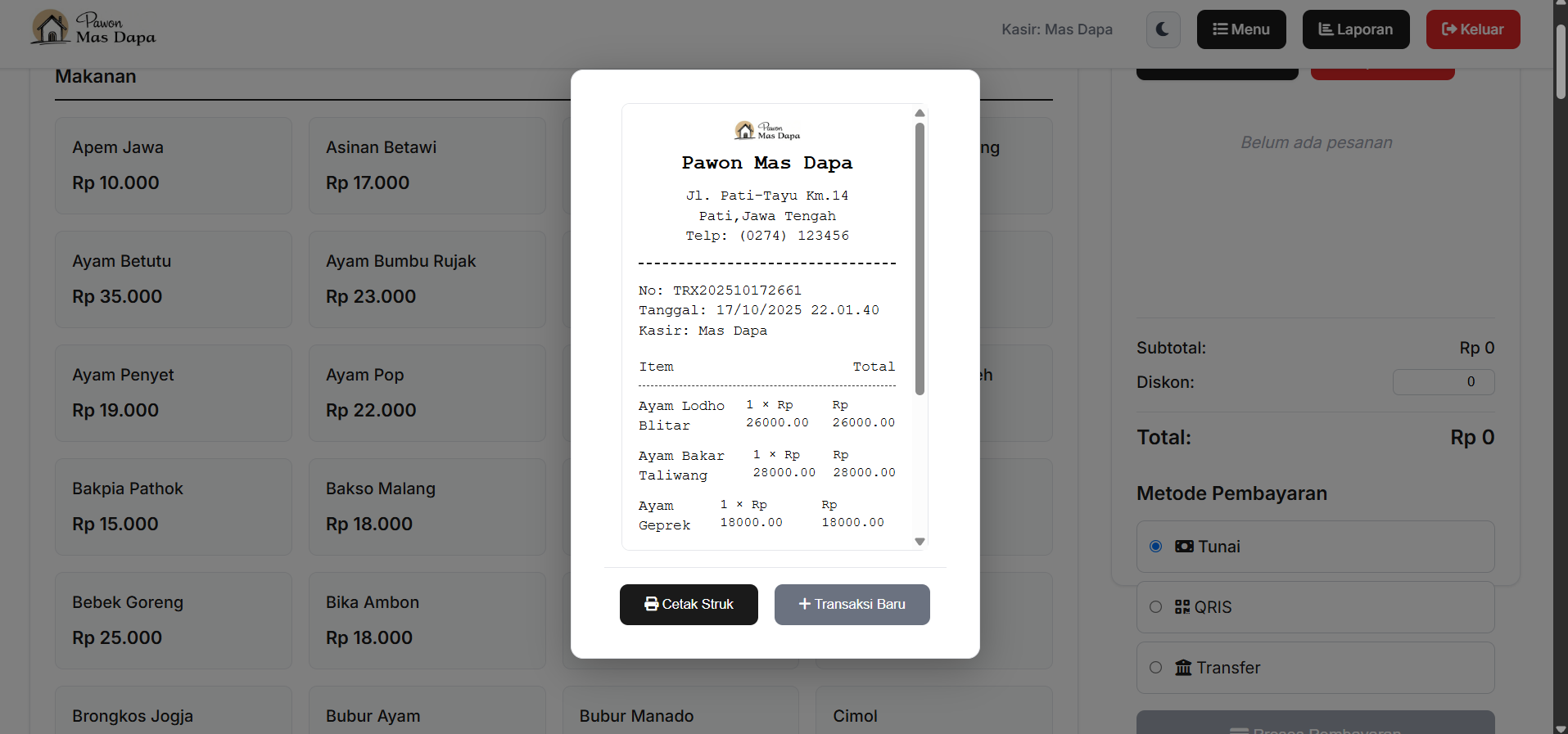Choose the QRIS payment radio option
Image resolution: width=1568 pixels, height=734 pixels.
tap(1155, 607)
